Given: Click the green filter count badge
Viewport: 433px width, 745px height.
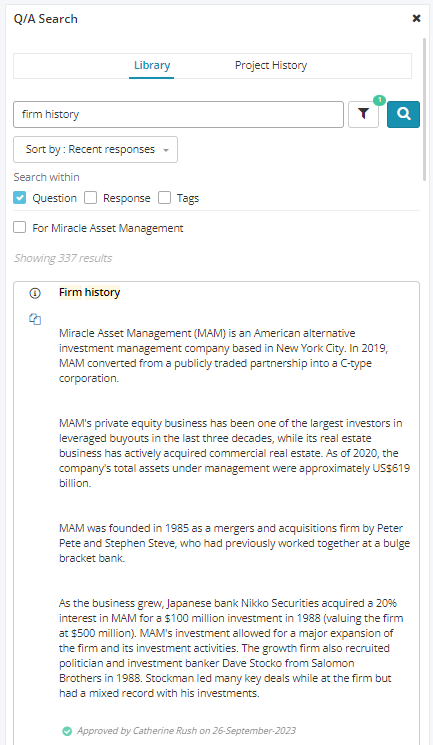Looking at the screenshot, I should [379, 100].
